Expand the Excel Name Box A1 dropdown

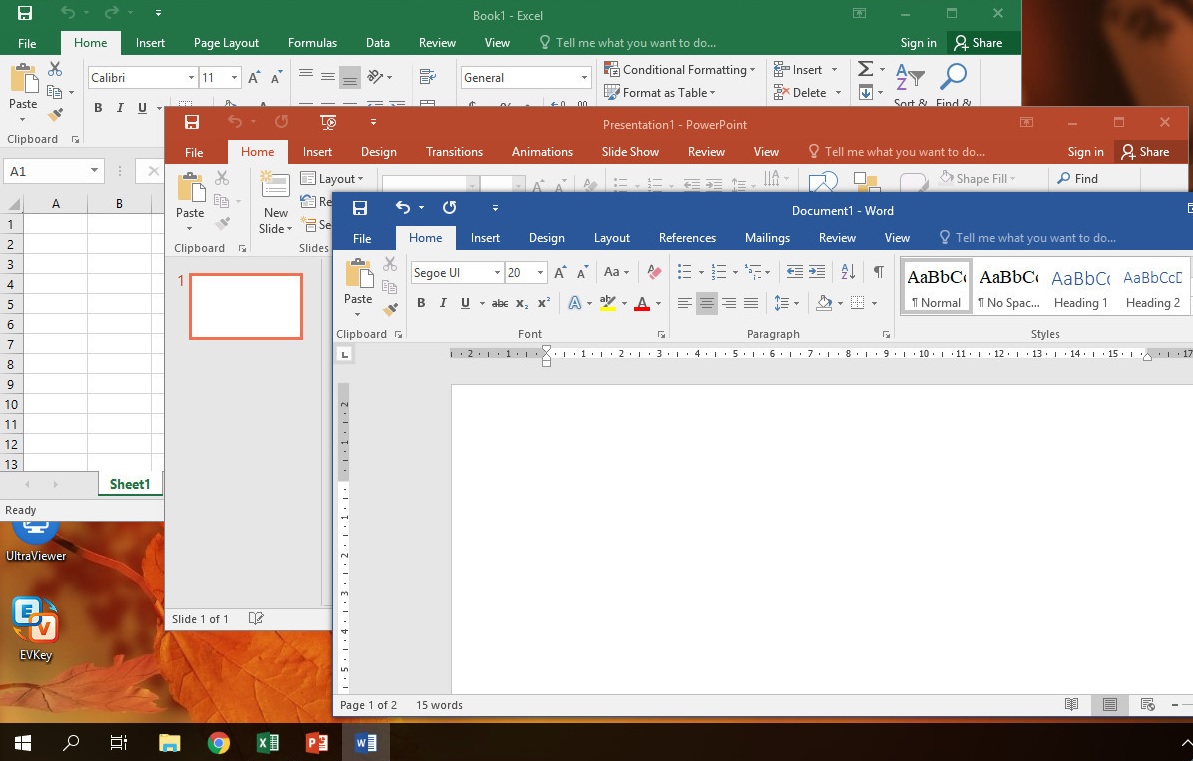[94, 170]
